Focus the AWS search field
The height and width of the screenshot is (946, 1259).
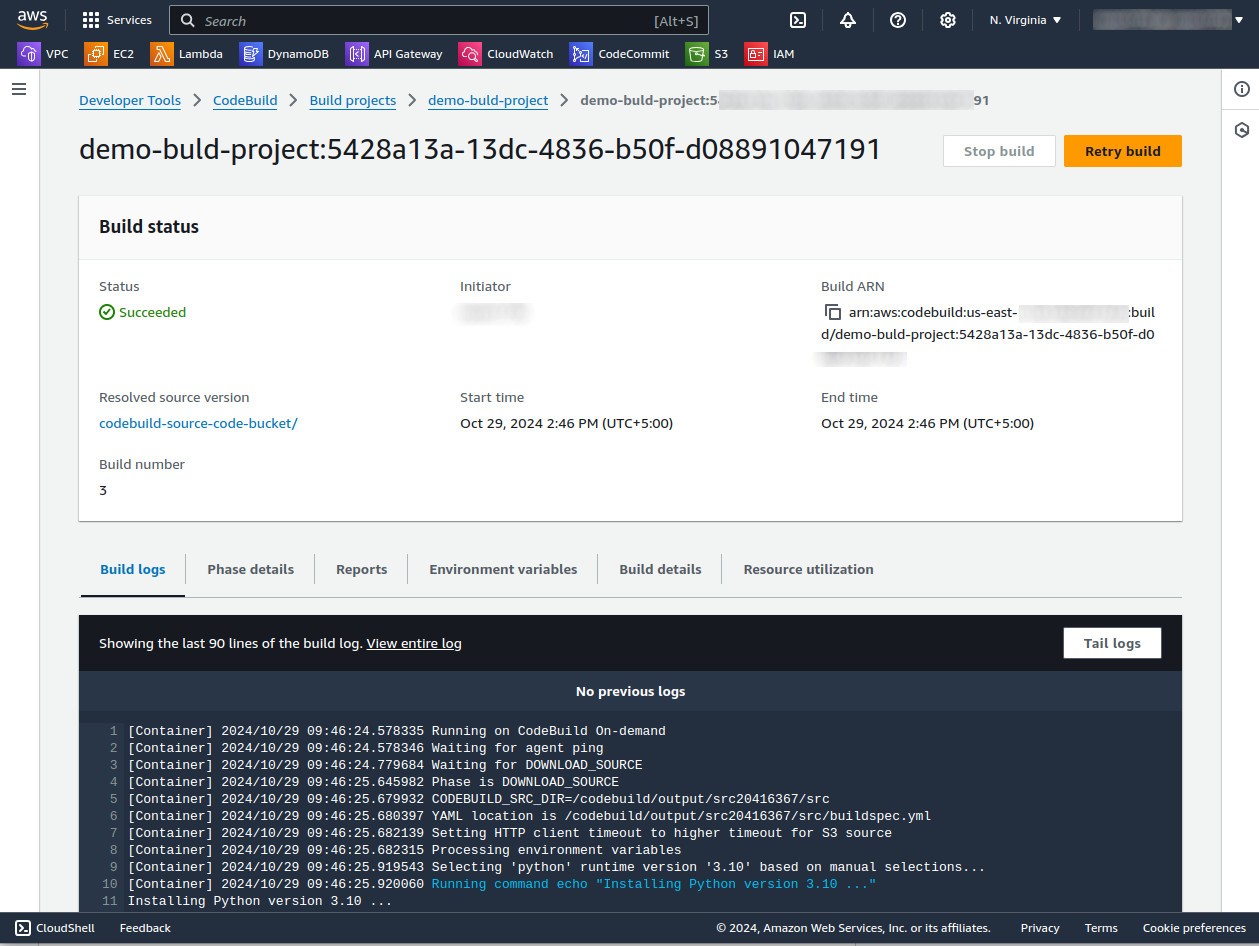(x=439, y=20)
